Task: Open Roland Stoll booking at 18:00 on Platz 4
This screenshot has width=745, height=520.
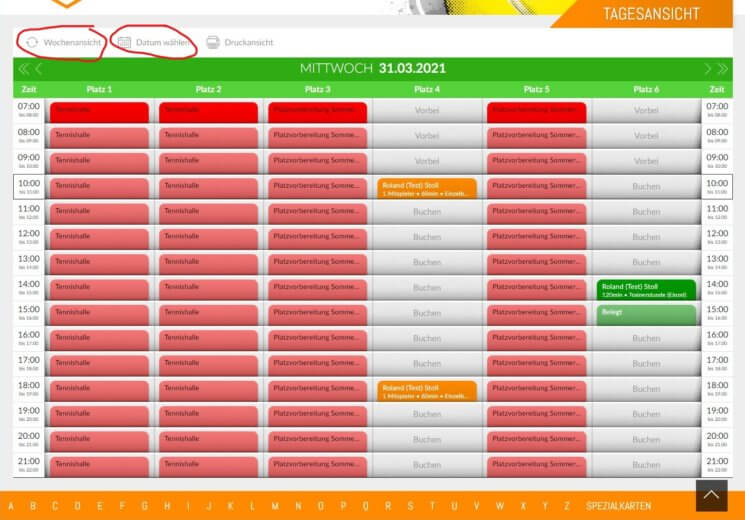Action: 427,390
